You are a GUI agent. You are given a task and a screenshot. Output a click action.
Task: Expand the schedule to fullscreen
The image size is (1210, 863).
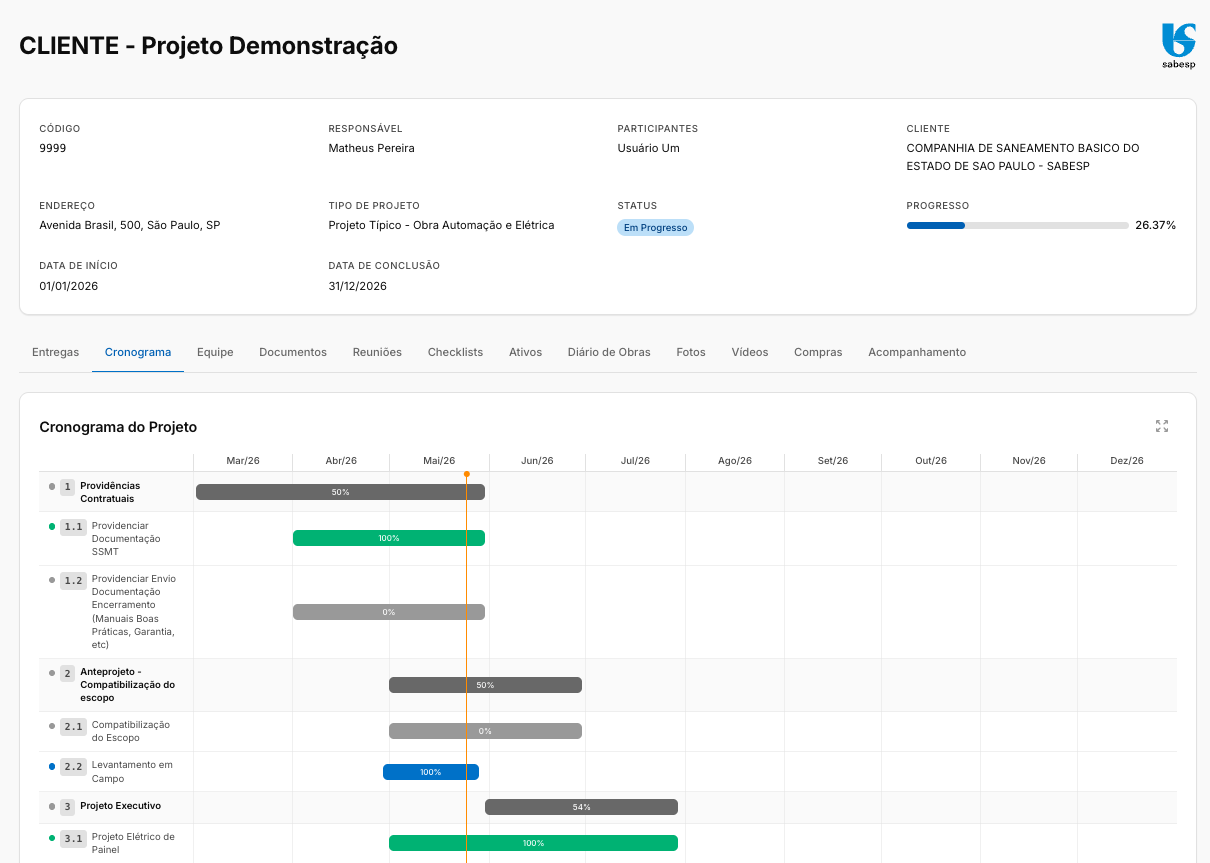pyautogui.click(x=1162, y=426)
